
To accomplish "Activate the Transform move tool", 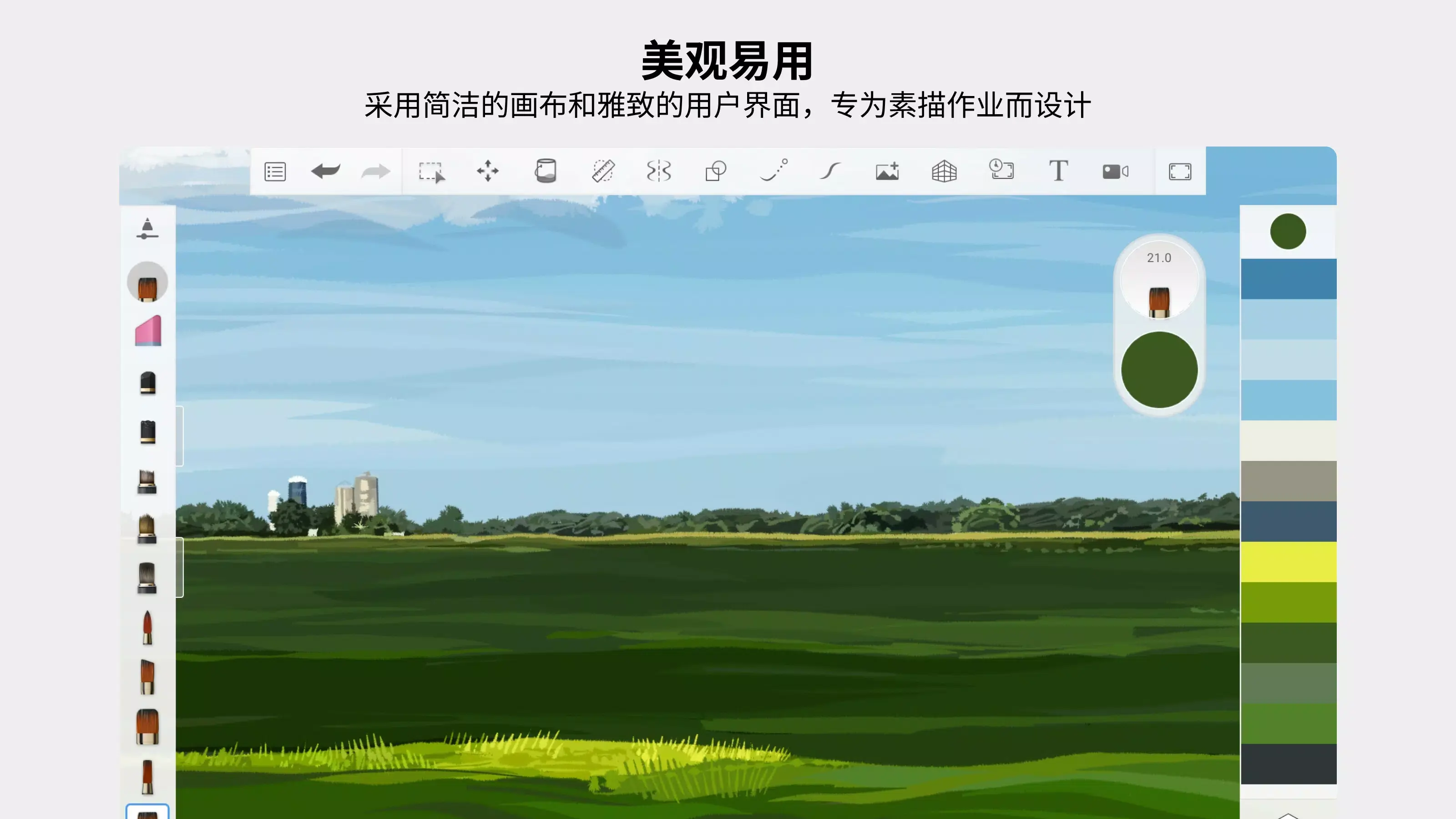I will (488, 171).
